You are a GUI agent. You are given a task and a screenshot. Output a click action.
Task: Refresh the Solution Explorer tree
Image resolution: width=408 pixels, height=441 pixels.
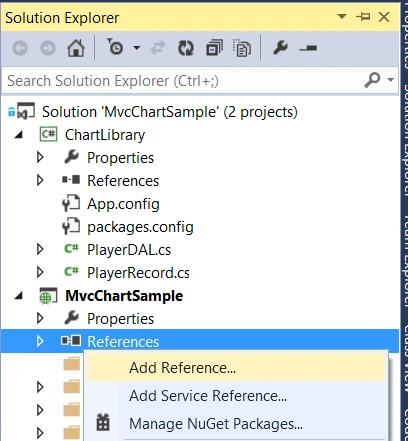point(186,48)
